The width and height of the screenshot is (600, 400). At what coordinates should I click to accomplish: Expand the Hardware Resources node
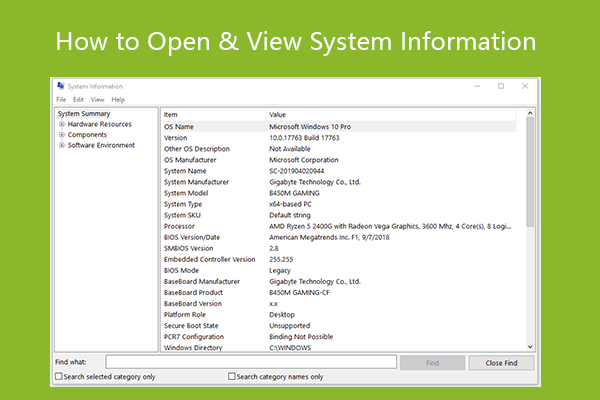(x=62, y=124)
